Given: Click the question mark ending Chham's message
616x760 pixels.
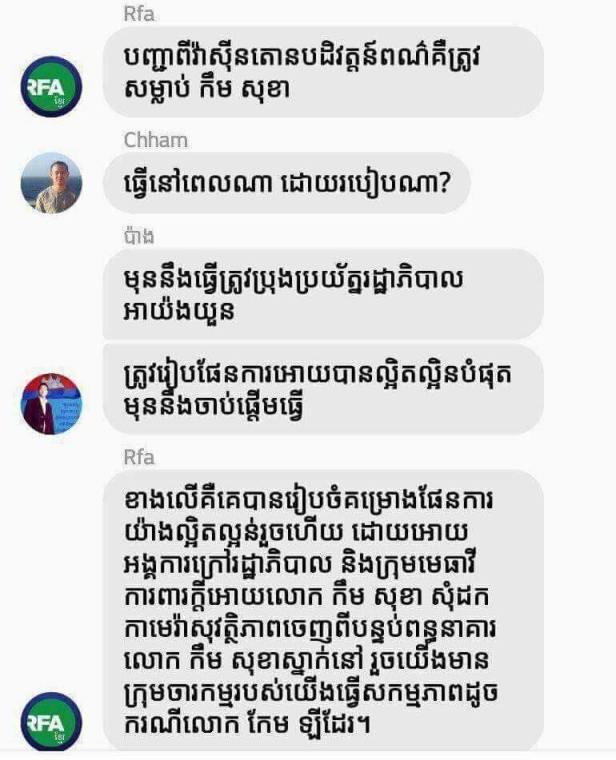Looking at the screenshot, I should 443,183.
